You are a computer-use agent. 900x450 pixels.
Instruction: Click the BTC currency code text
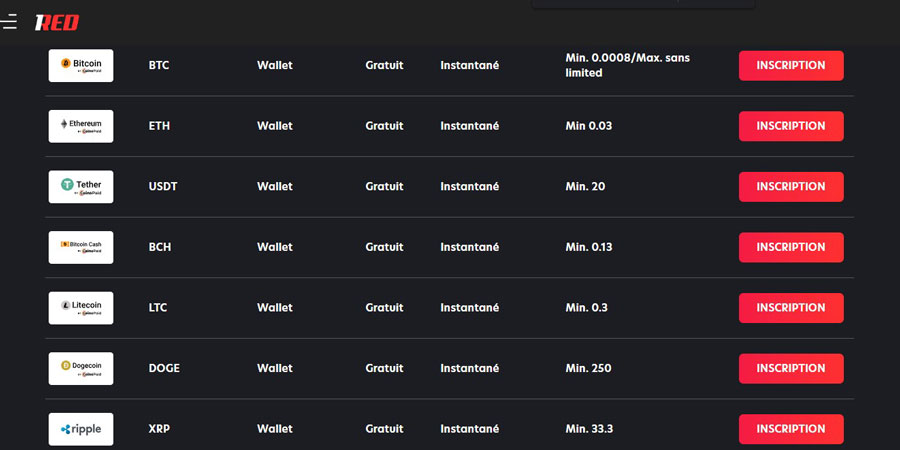(x=159, y=65)
